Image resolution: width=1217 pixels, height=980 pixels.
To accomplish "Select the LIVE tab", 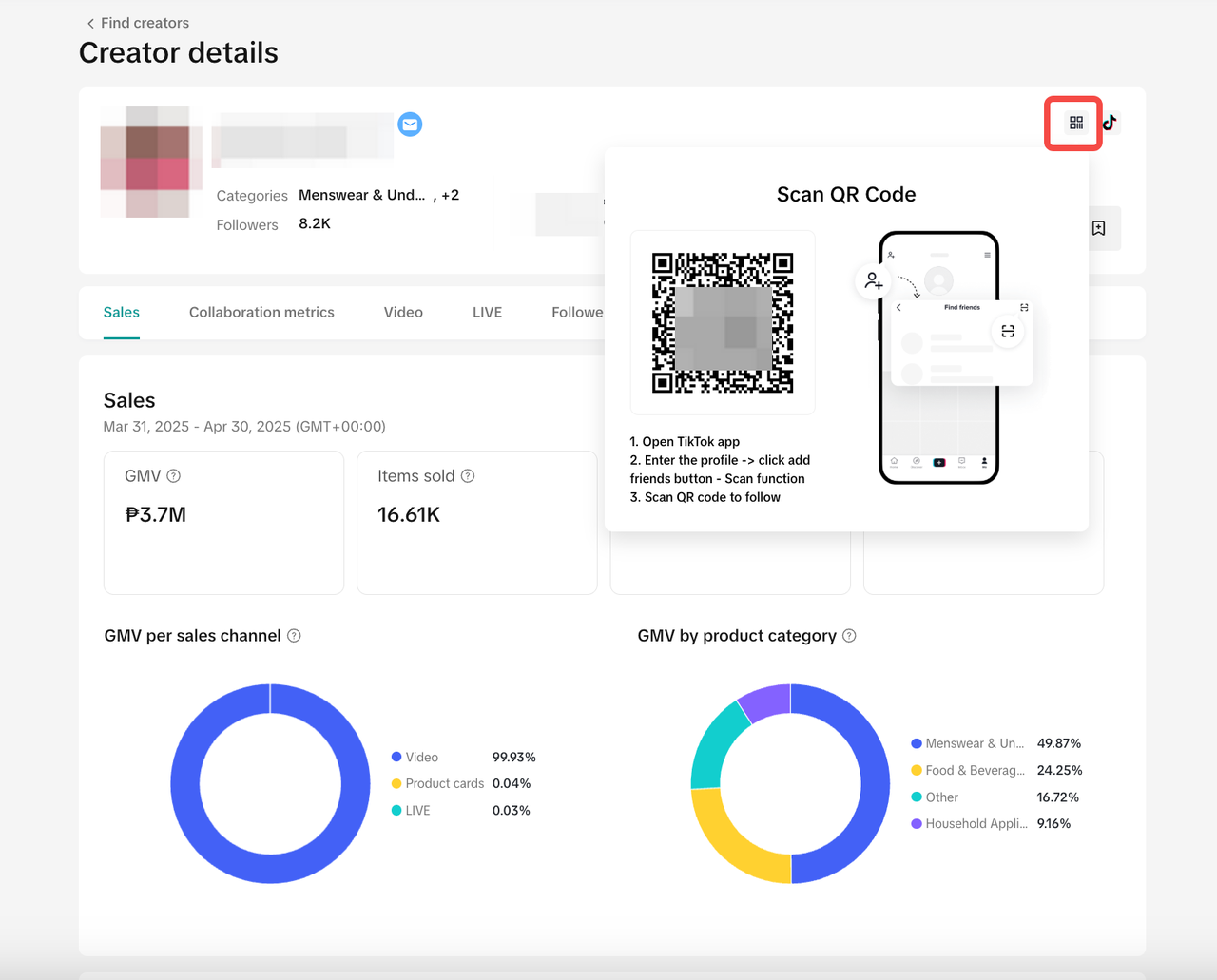I will (x=487, y=313).
